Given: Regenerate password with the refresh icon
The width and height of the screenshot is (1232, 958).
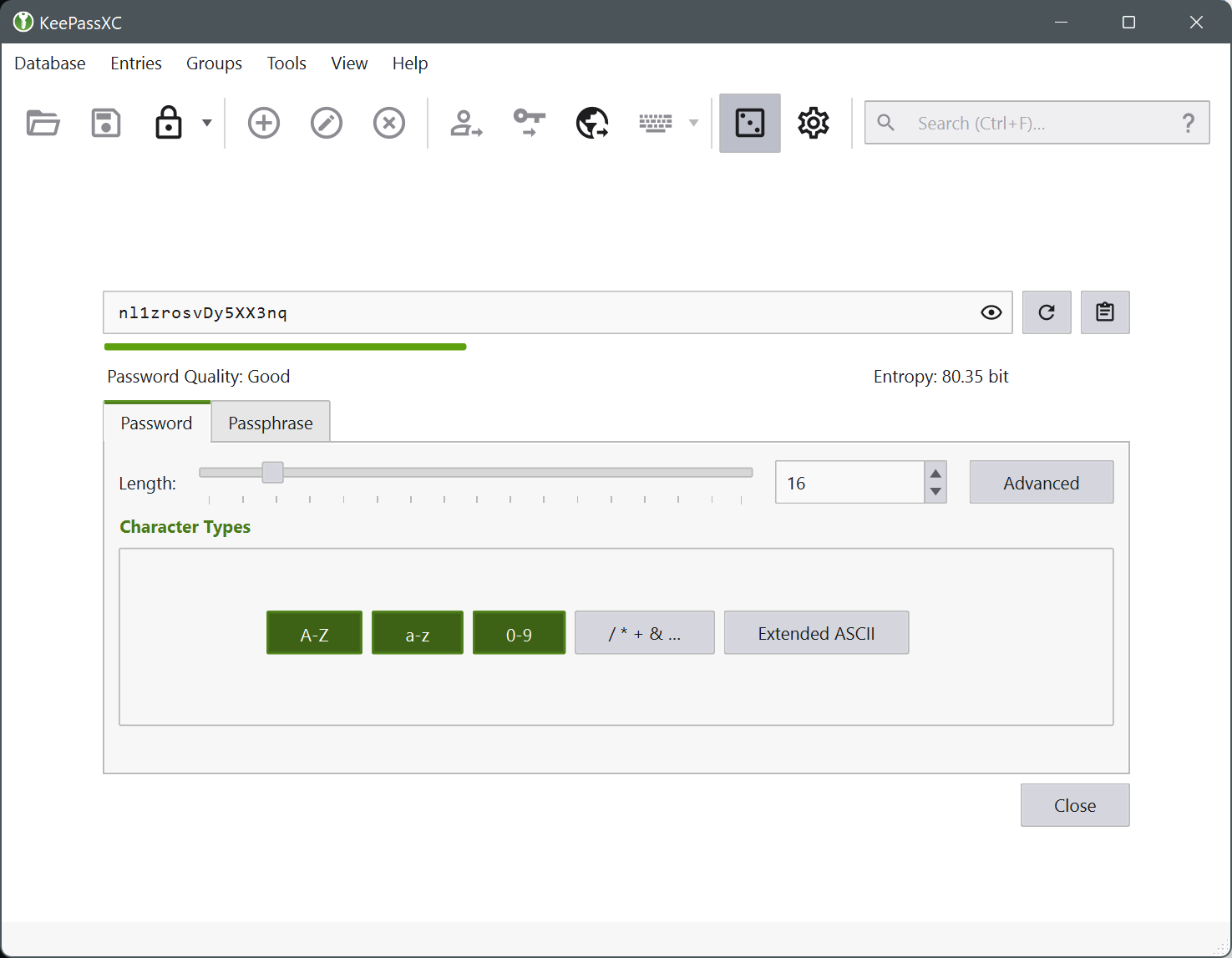Looking at the screenshot, I should [1047, 312].
